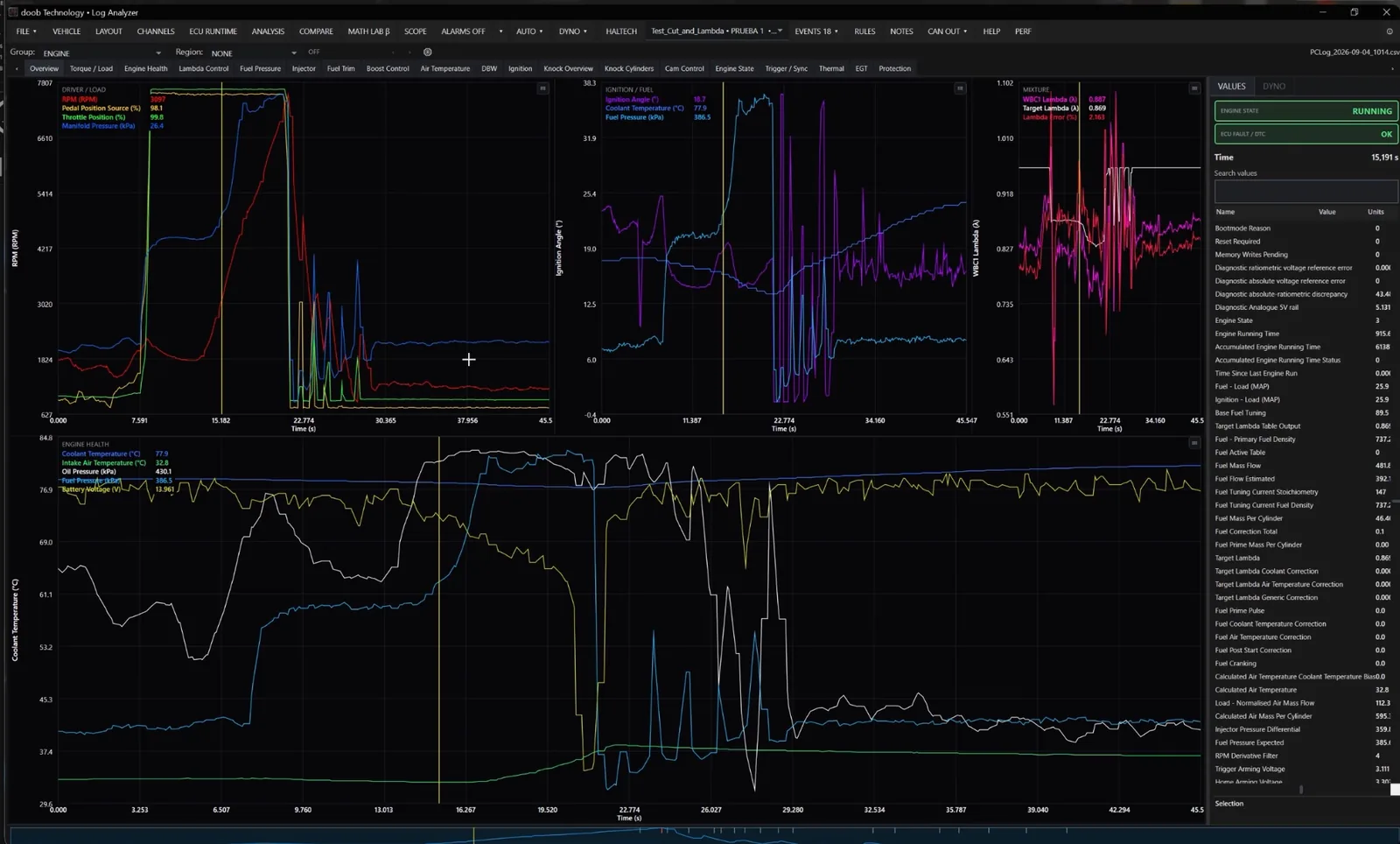Open the MATH LAB β menu
The width and height of the screenshot is (1400, 844).
(x=368, y=32)
